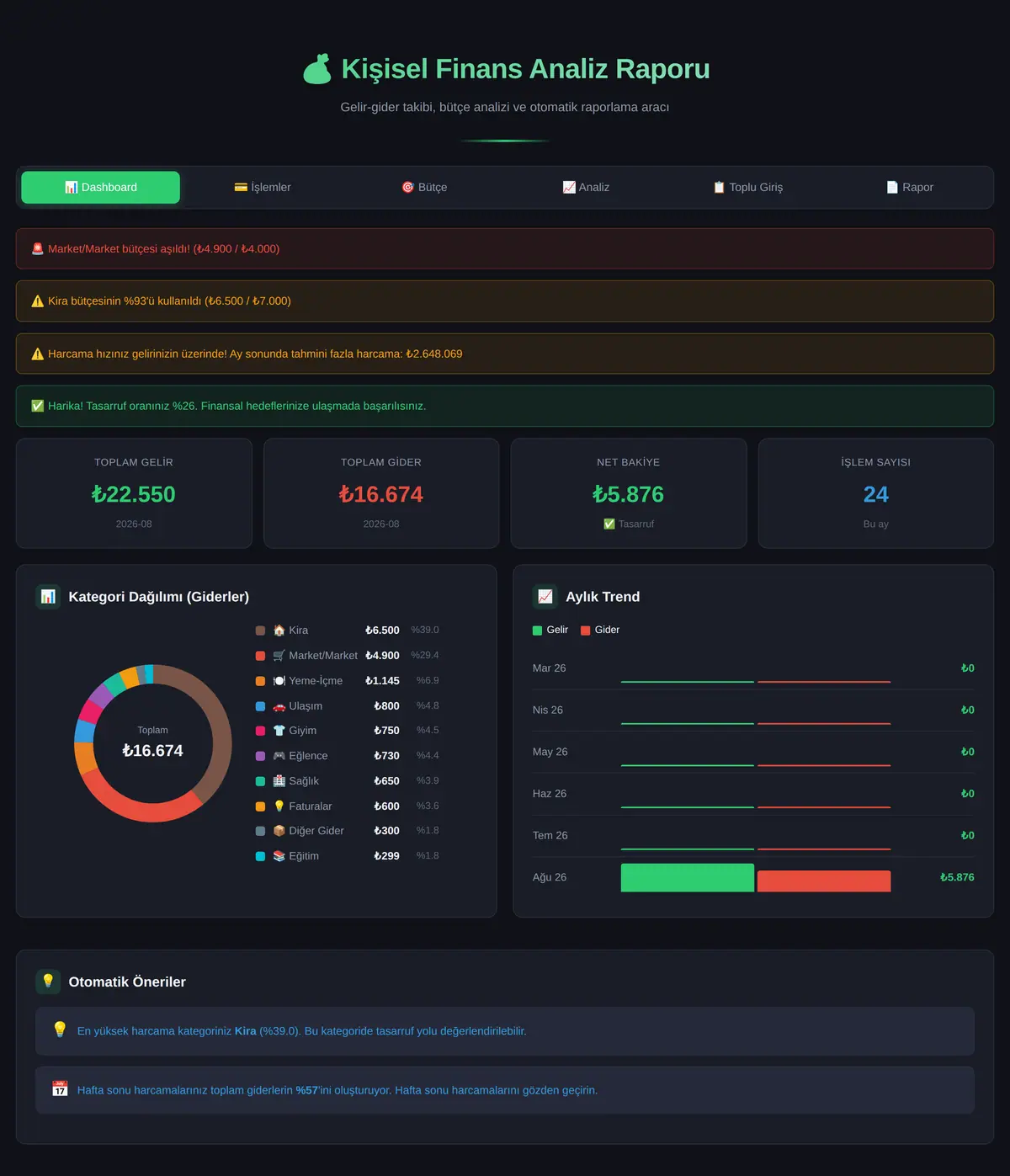Switch to the Bütçe tab
The height and width of the screenshot is (1176, 1010).
click(x=424, y=187)
